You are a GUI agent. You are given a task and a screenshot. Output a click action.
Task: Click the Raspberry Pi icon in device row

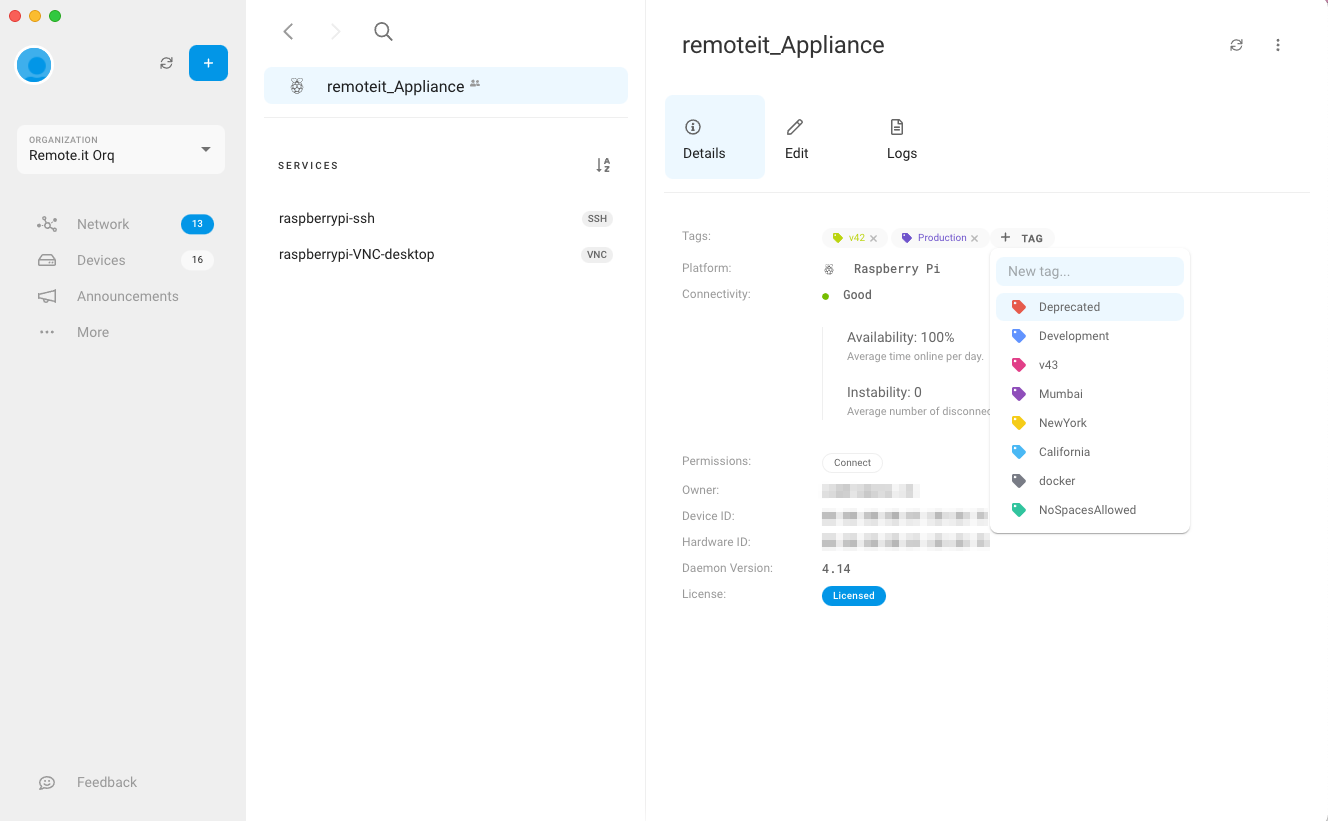(x=297, y=86)
